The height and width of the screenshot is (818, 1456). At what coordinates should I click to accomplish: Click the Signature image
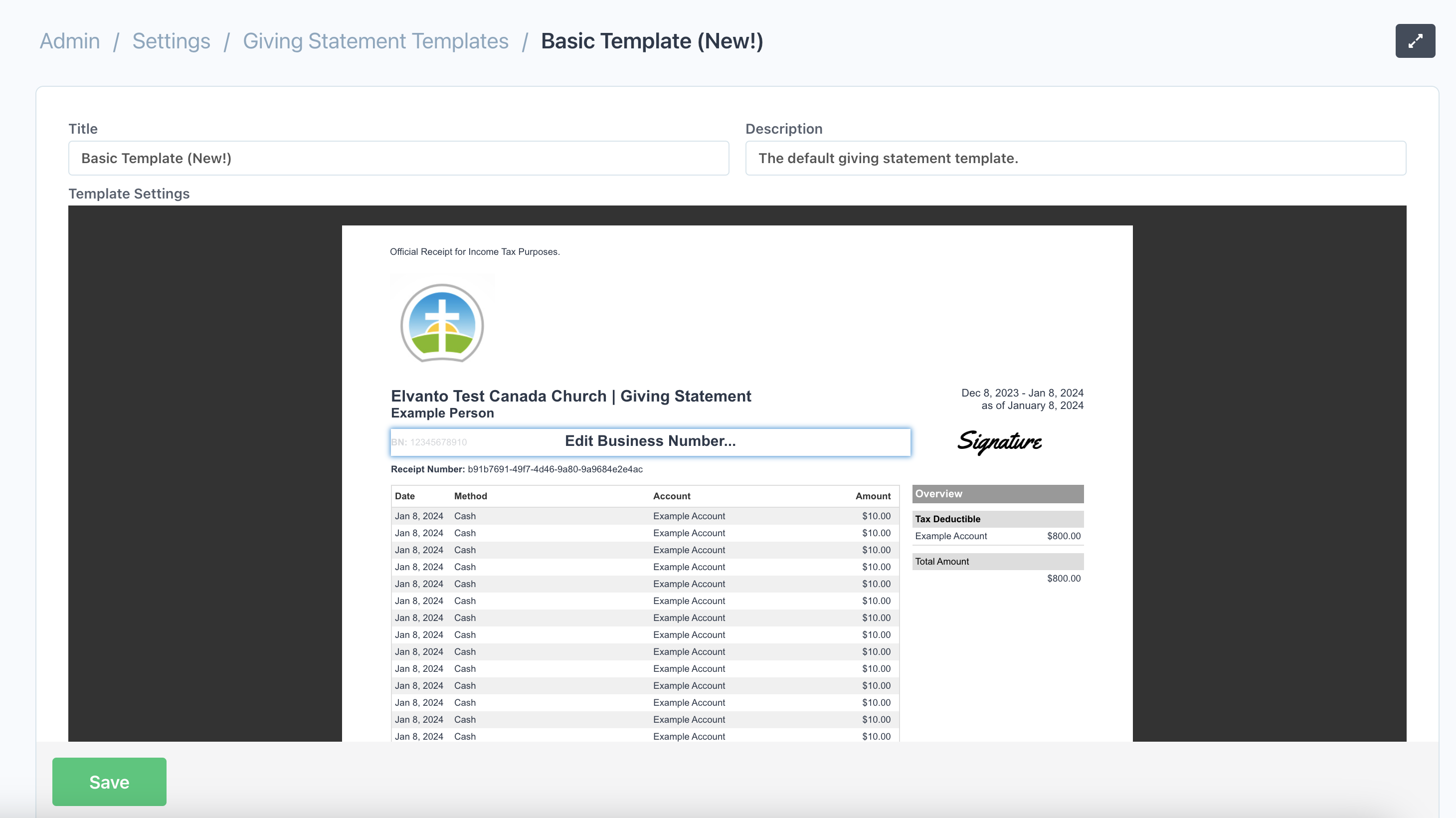point(999,441)
